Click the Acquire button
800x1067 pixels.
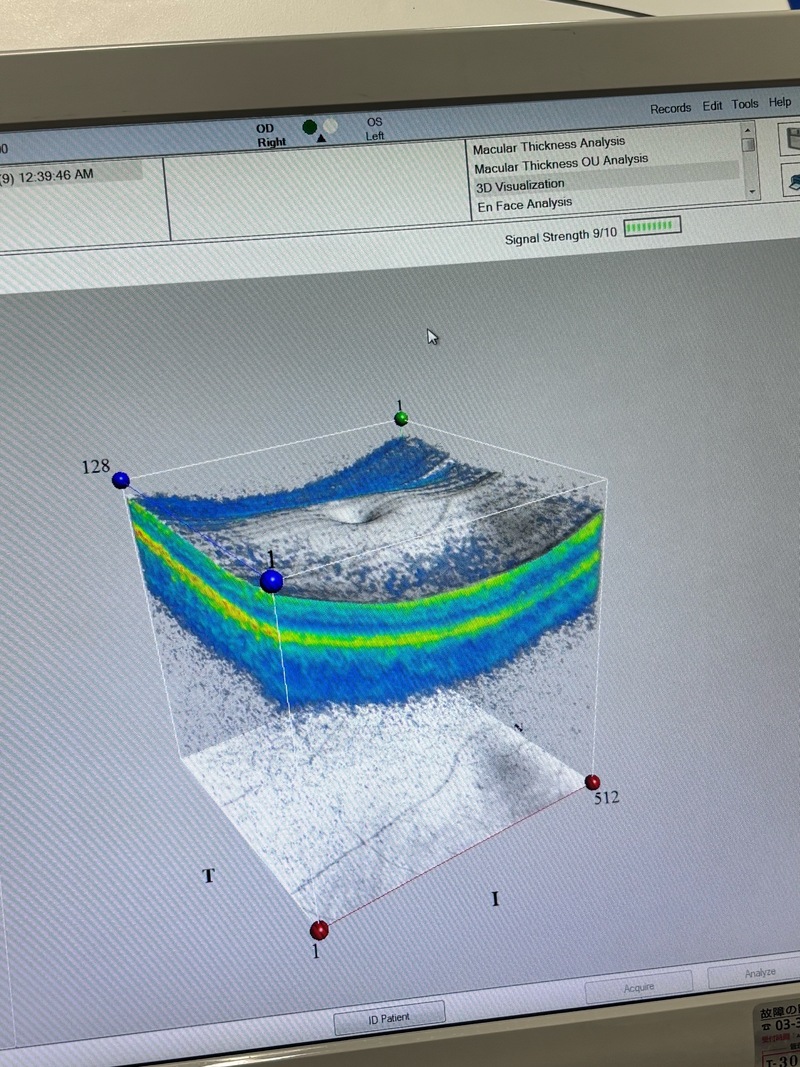pyautogui.click(x=639, y=987)
